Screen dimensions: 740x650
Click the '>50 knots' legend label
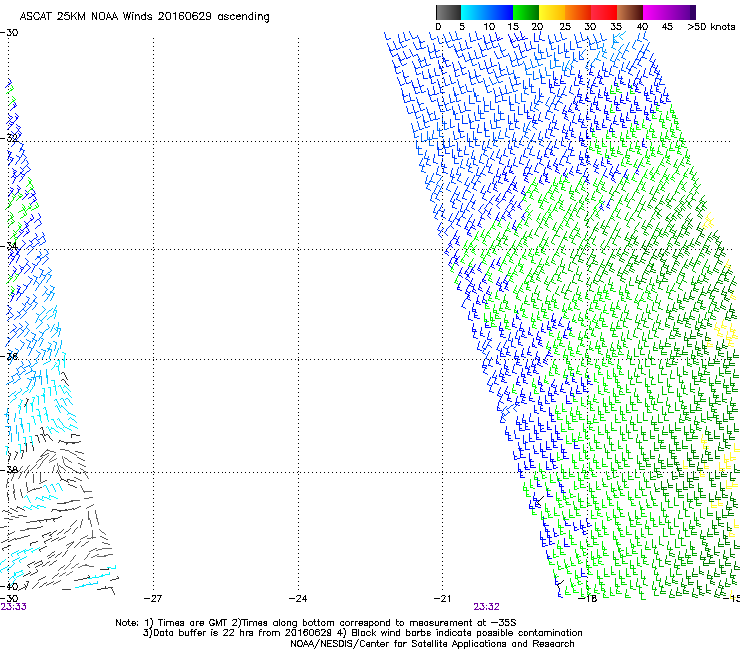point(711,27)
